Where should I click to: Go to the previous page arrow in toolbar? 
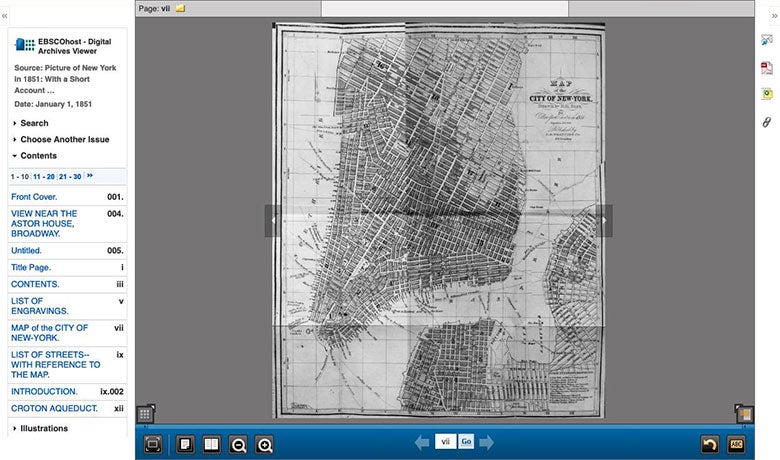422,442
